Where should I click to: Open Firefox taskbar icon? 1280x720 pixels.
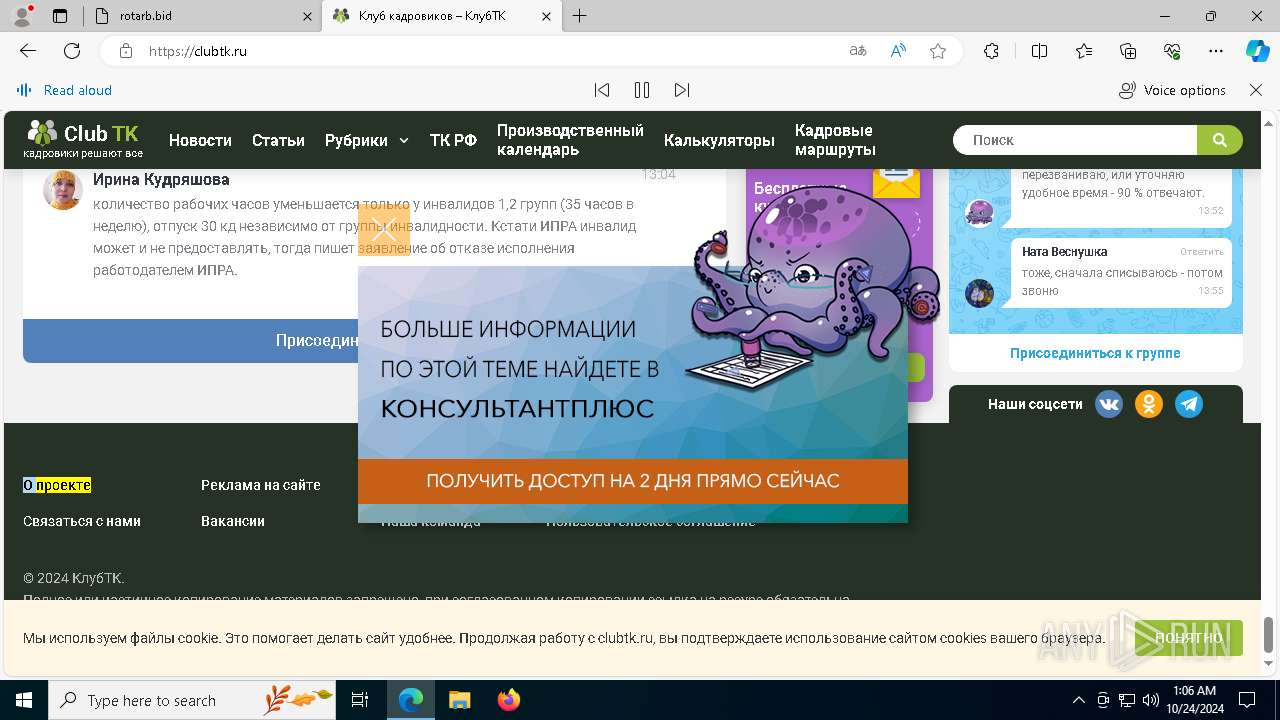pyautogui.click(x=508, y=700)
